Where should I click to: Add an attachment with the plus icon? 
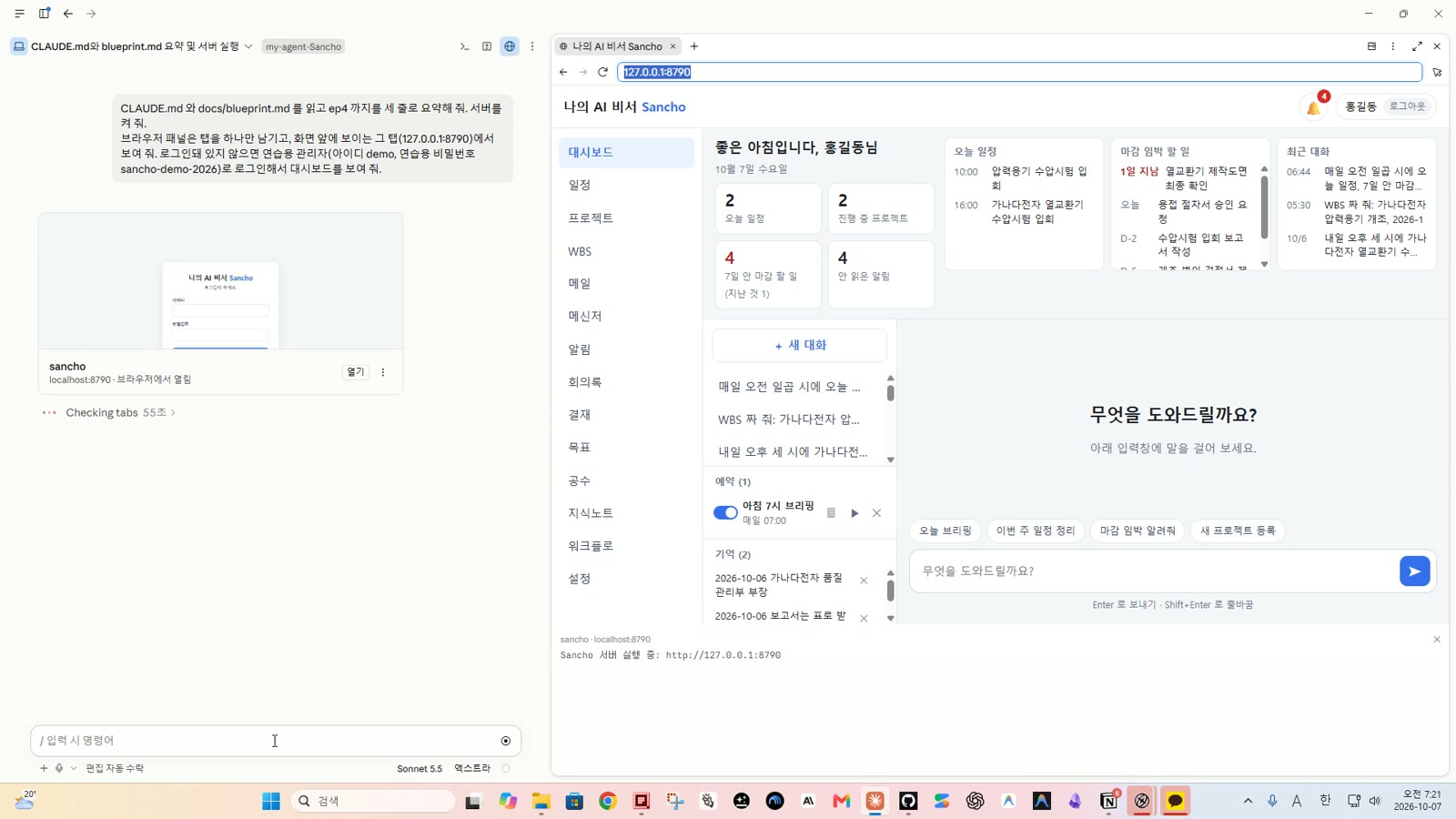click(x=44, y=768)
